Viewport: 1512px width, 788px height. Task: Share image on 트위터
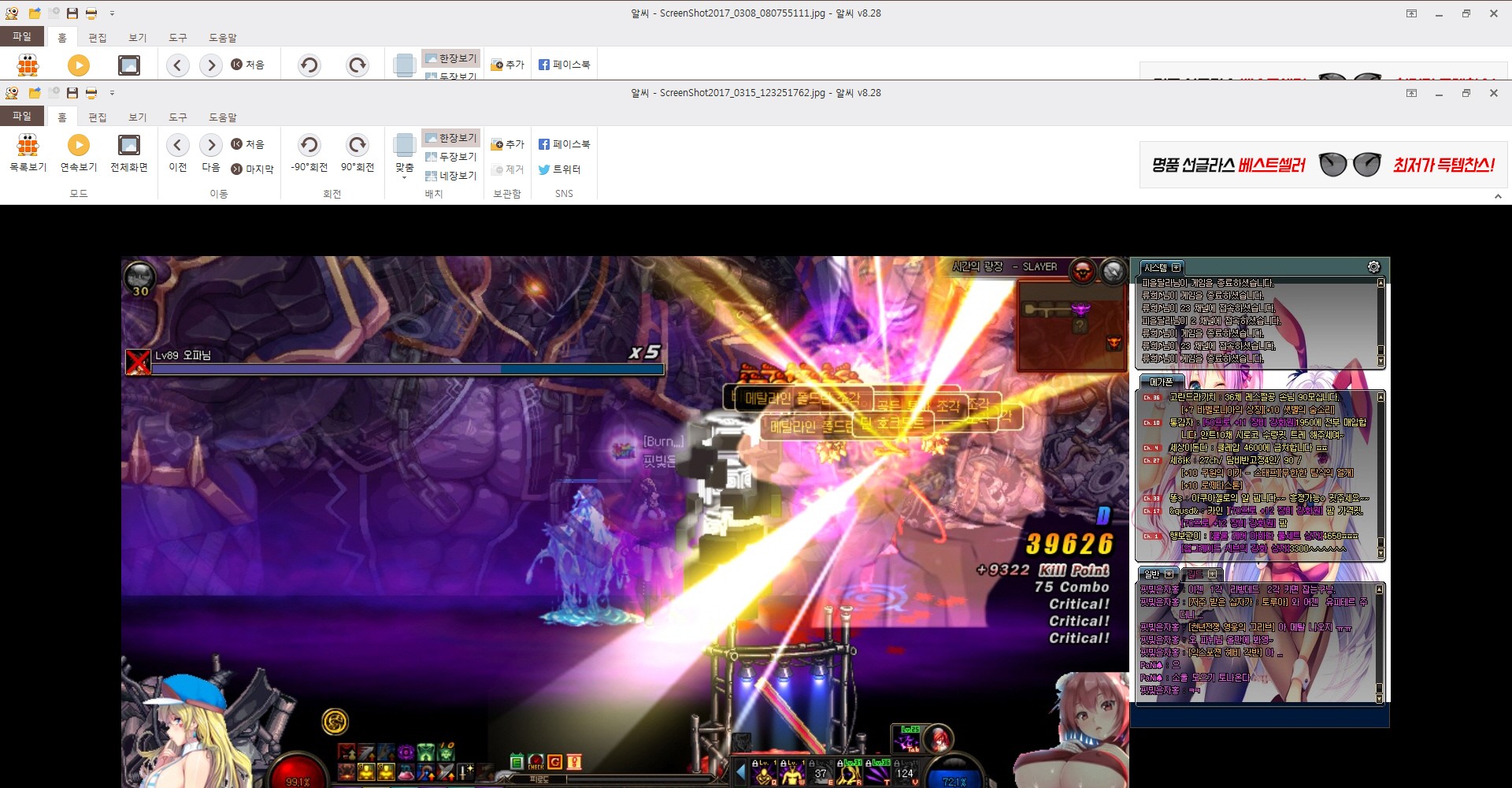(559, 169)
